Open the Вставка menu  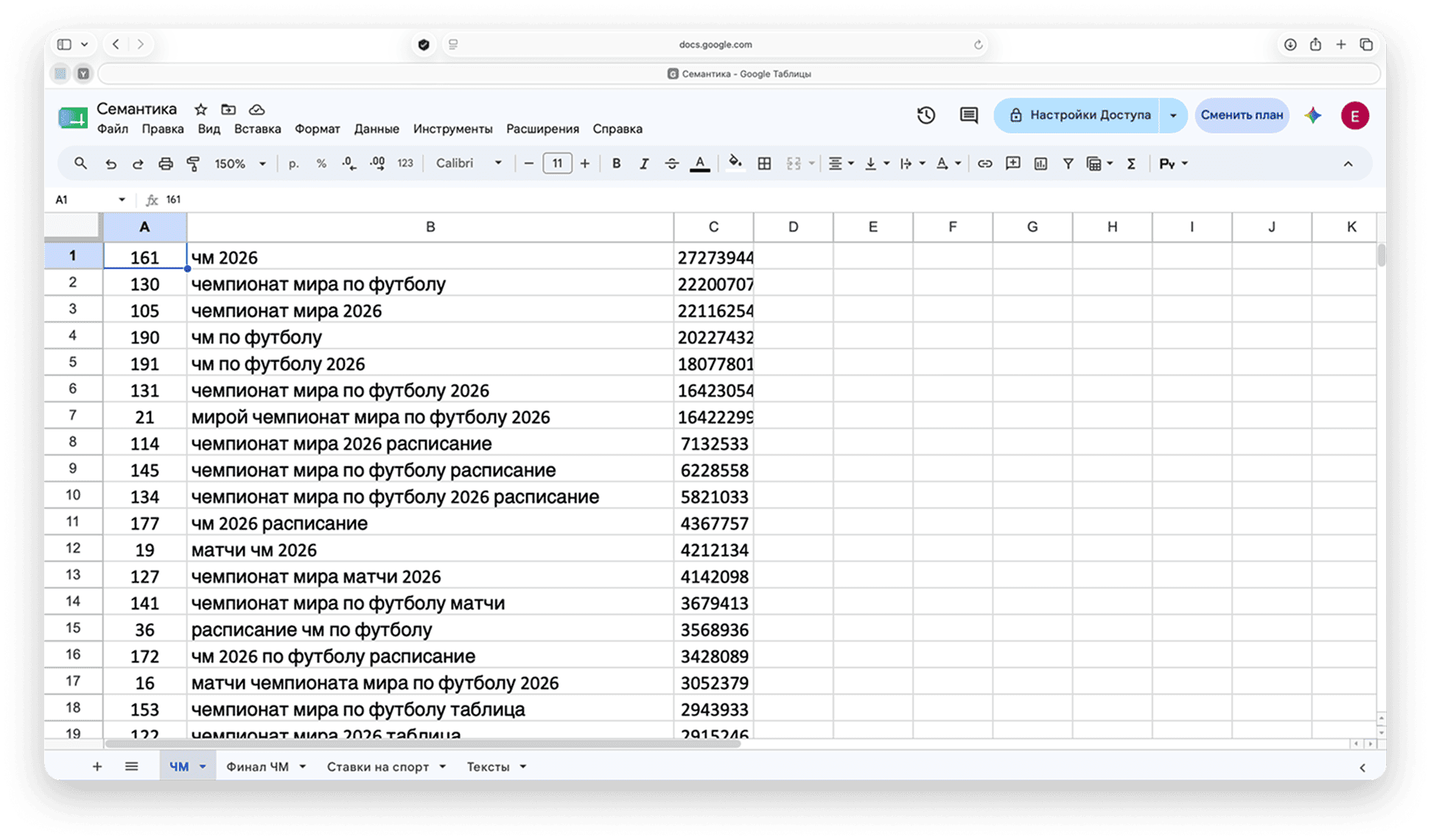pyautogui.click(x=257, y=129)
